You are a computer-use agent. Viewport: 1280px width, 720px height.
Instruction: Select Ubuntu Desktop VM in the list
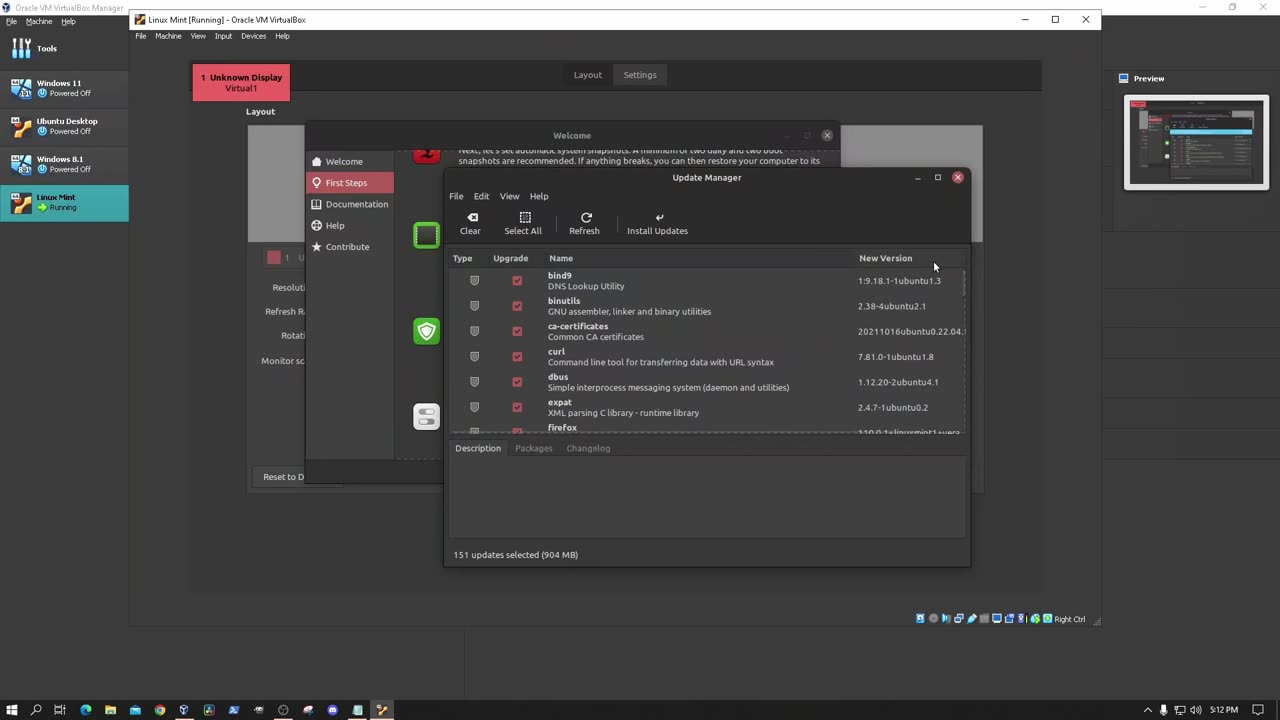(x=64, y=126)
